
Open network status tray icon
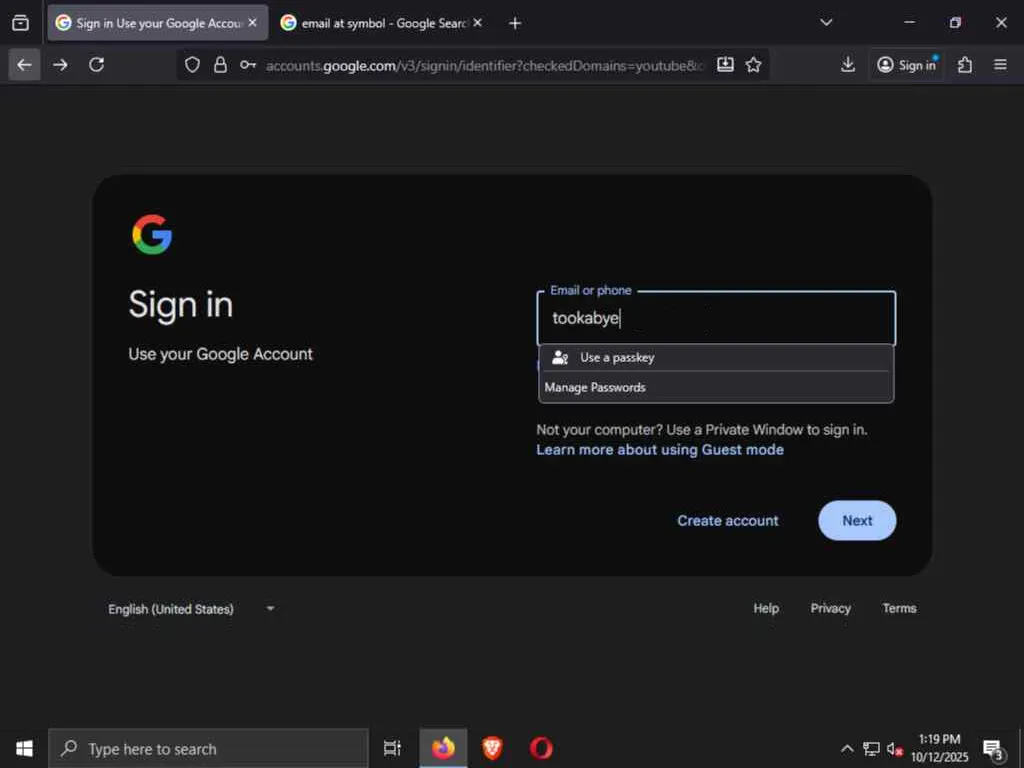click(871, 748)
